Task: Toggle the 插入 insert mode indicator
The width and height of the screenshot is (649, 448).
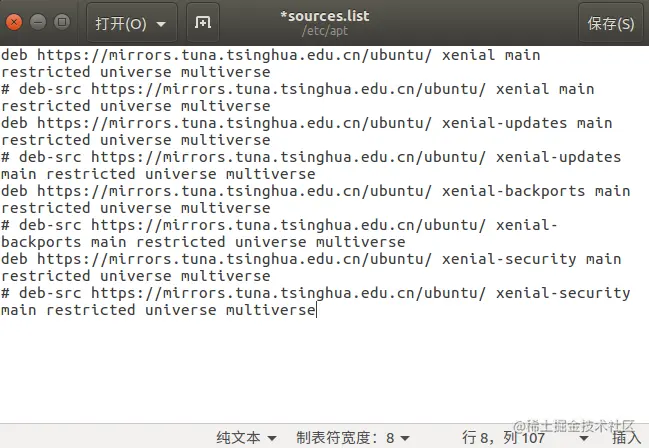Action: point(626,438)
